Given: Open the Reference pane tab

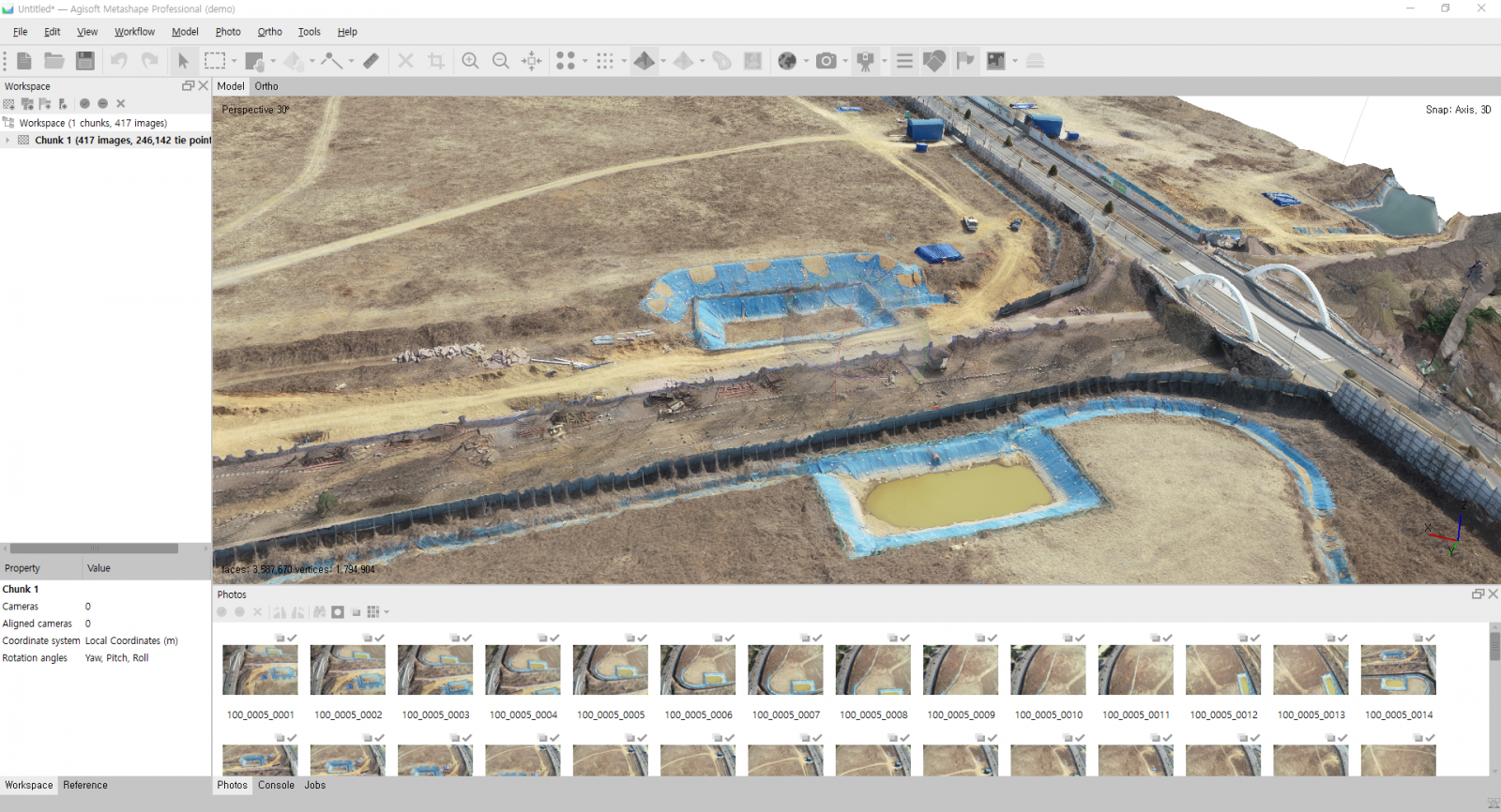Looking at the screenshot, I should 85,786.
